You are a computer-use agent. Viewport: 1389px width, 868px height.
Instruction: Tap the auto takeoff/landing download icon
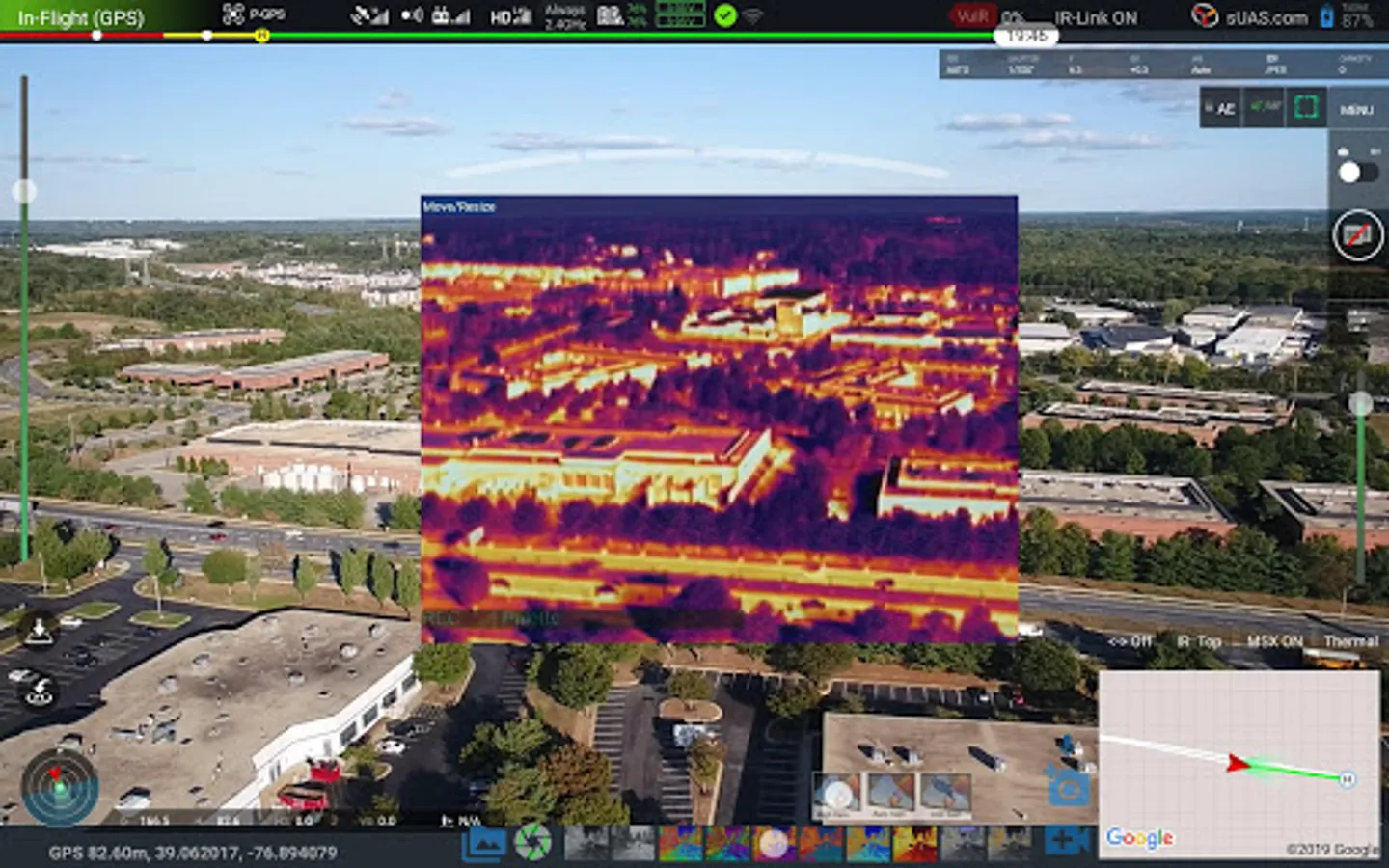[x=39, y=631]
